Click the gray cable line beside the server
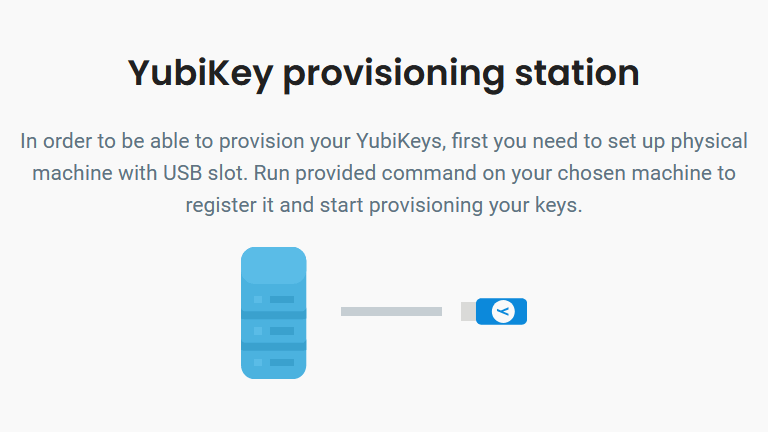The width and height of the screenshot is (768, 432). point(391,312)
